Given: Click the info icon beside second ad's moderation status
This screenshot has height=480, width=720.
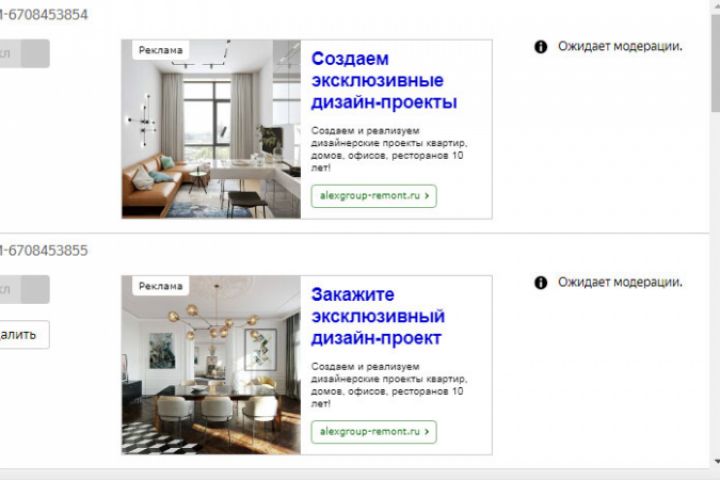Looking at the screenshot, I should pos(540,282).
